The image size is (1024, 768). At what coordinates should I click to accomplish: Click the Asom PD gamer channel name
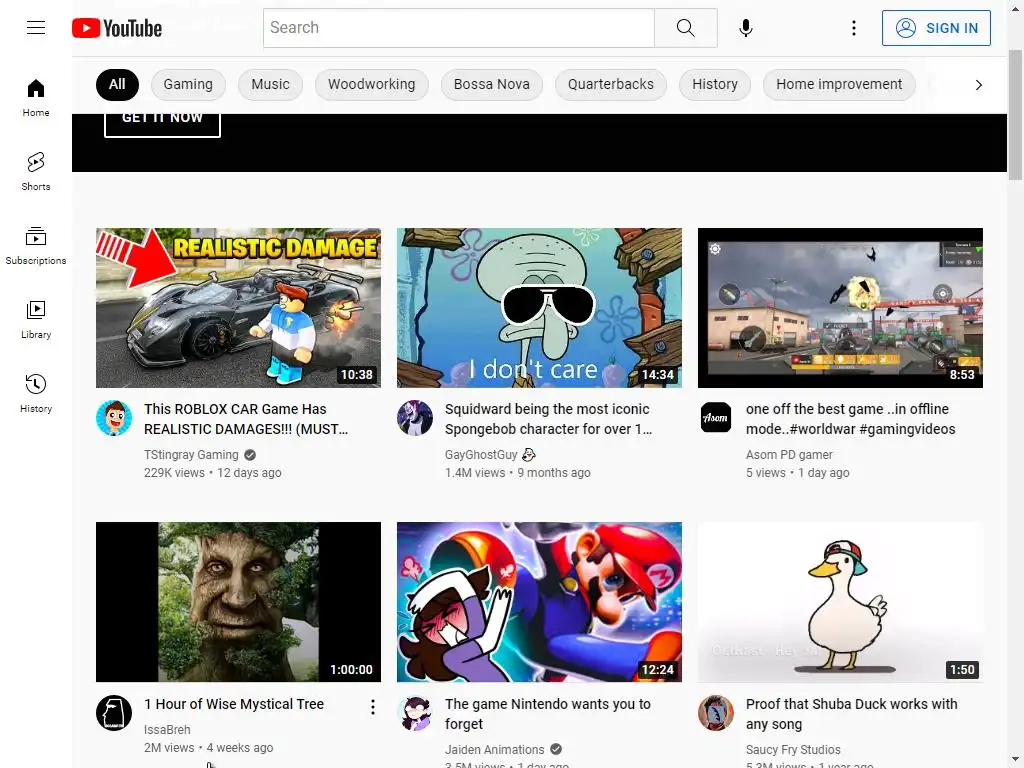789,455
